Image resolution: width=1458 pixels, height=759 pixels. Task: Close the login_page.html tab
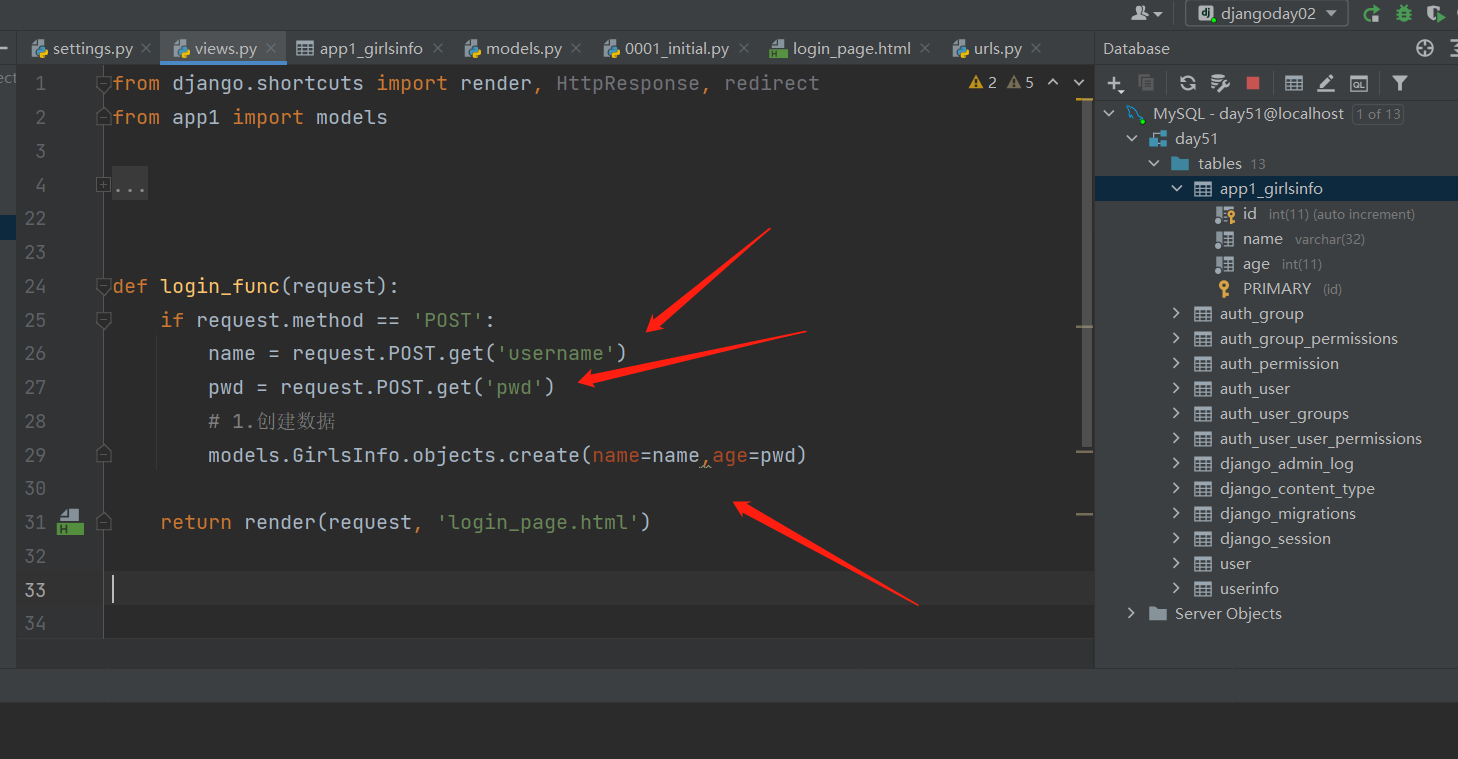click(925, 48)
